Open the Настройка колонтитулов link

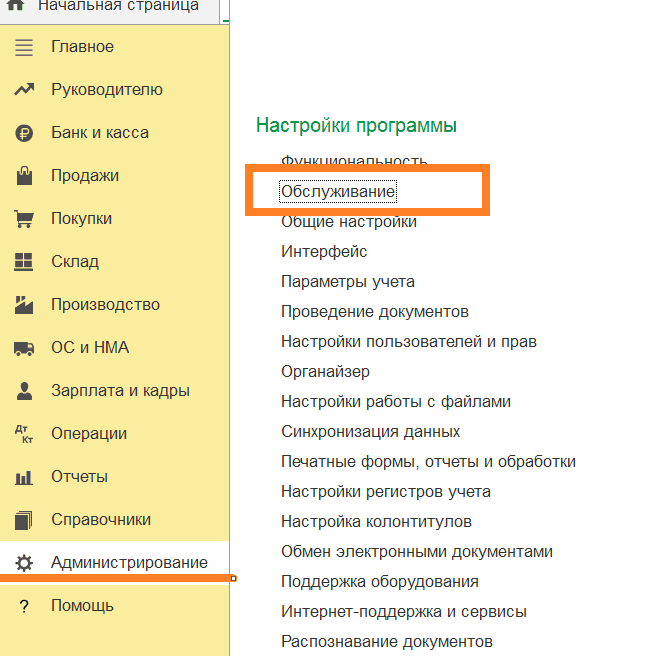tap(376, 522)
